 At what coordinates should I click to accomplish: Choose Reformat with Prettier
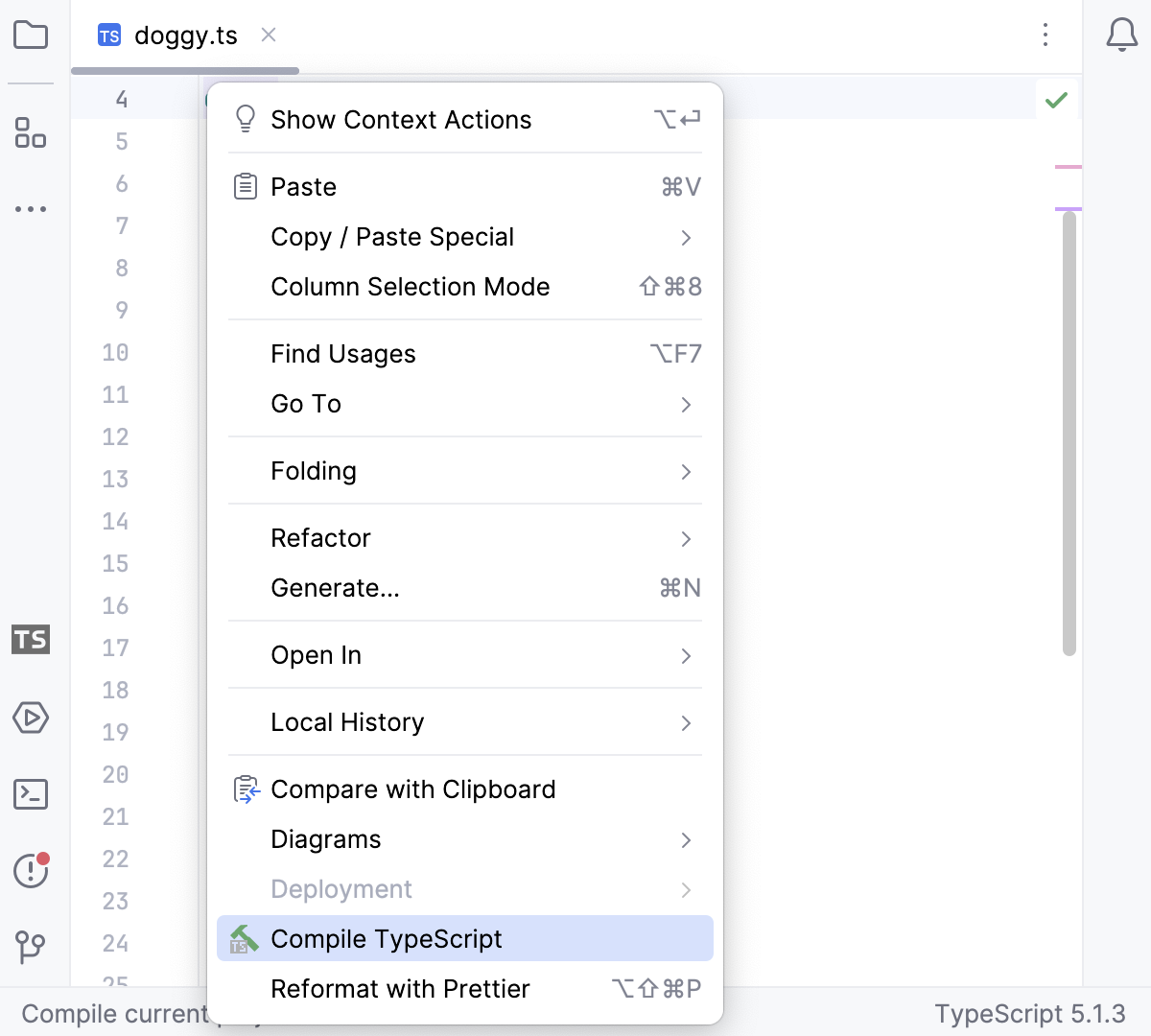point(400,988)
